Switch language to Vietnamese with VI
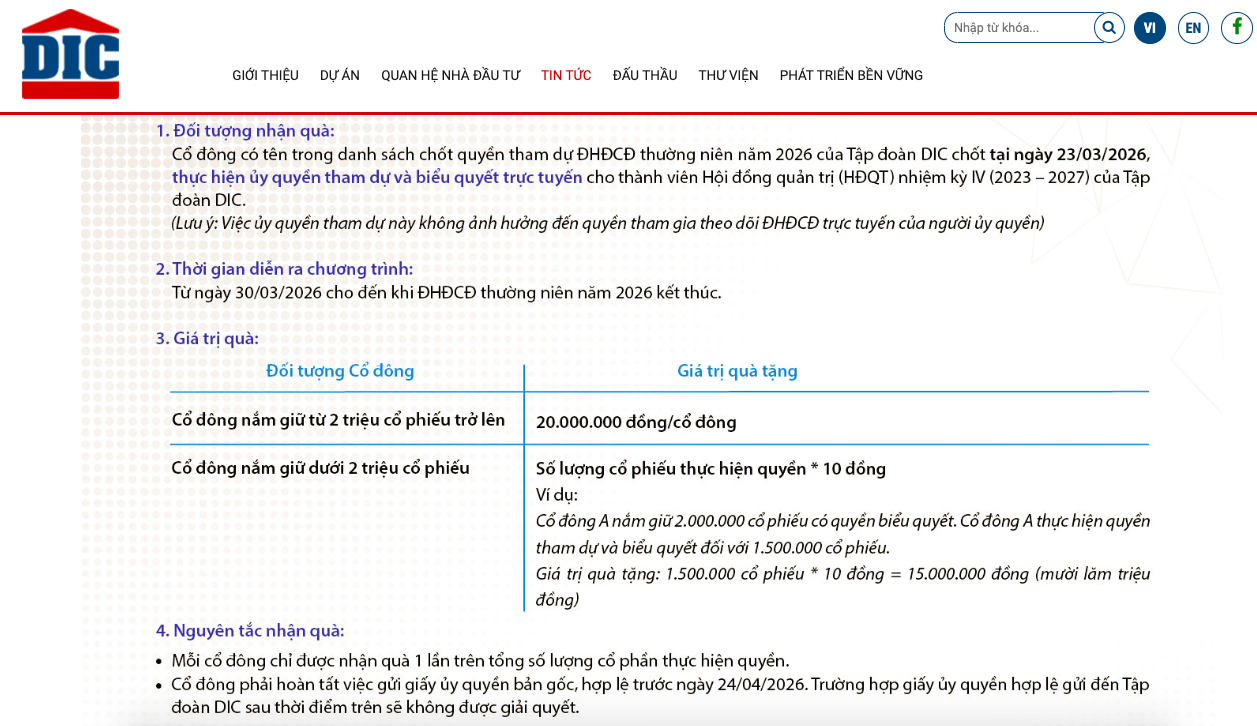The width and height of the screenshot is (1257, 726). click(x=1150, y=28)
